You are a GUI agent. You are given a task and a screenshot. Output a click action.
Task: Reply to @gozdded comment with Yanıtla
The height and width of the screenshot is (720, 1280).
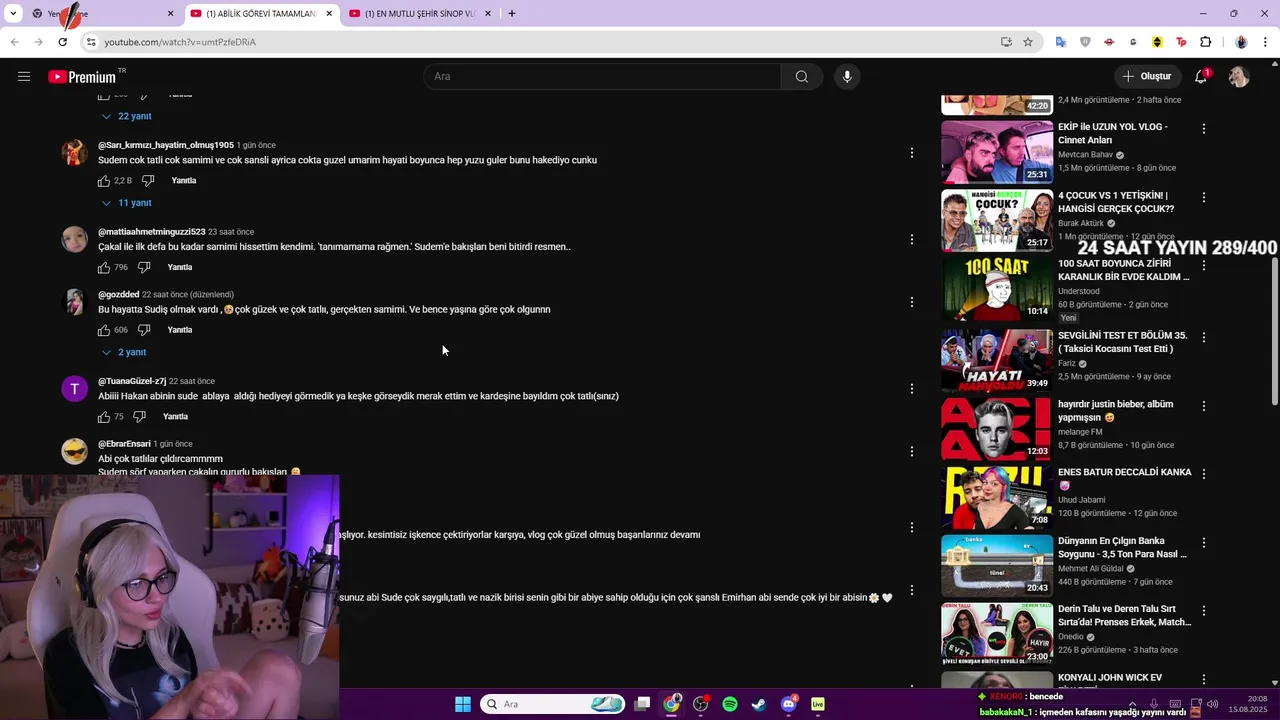click(180, 330)
